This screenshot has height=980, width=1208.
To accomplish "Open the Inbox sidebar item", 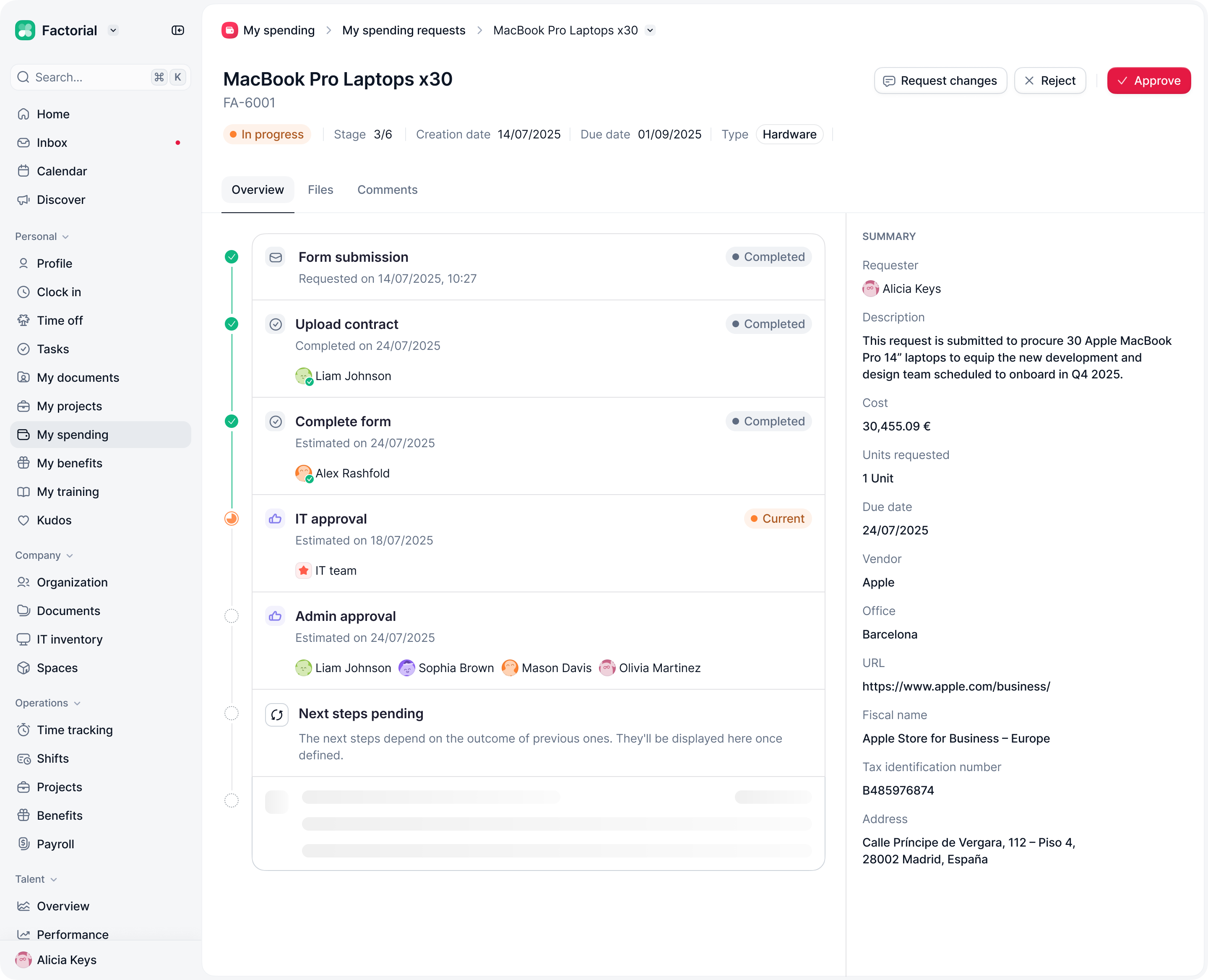I will tap(52, 143).
